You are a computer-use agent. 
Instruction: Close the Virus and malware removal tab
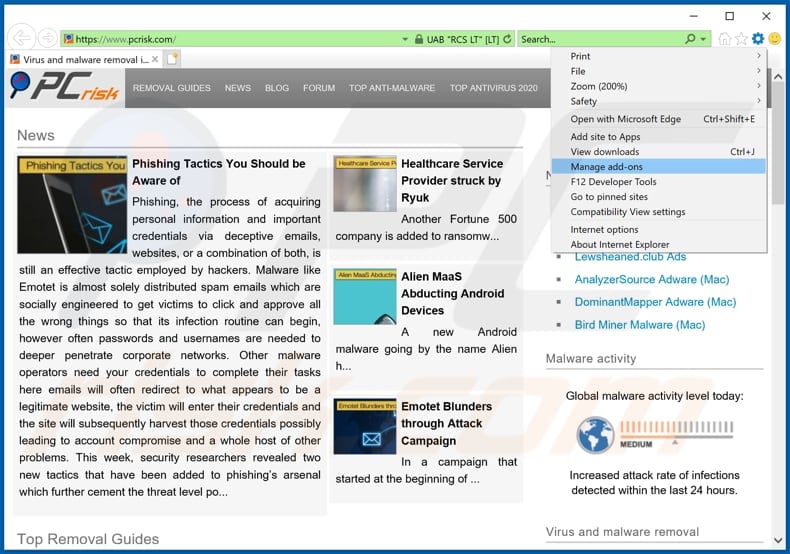pyautogui.click(x=155, y=59)
